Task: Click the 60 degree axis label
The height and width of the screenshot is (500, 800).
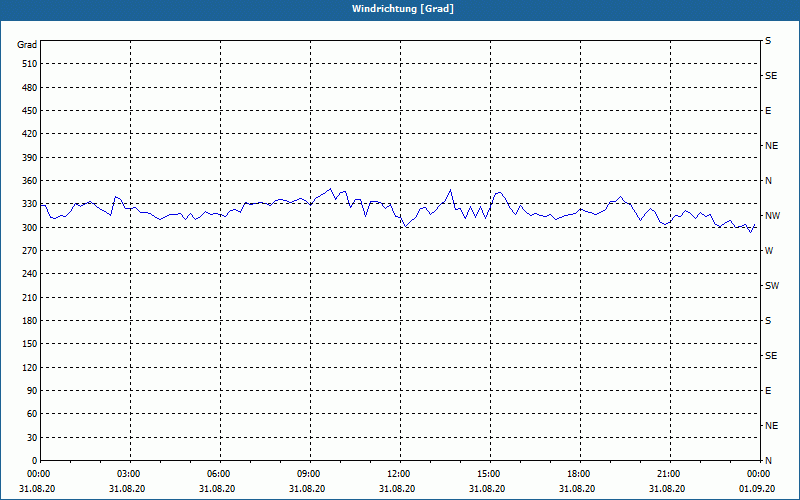Action: tap(32, 414)
